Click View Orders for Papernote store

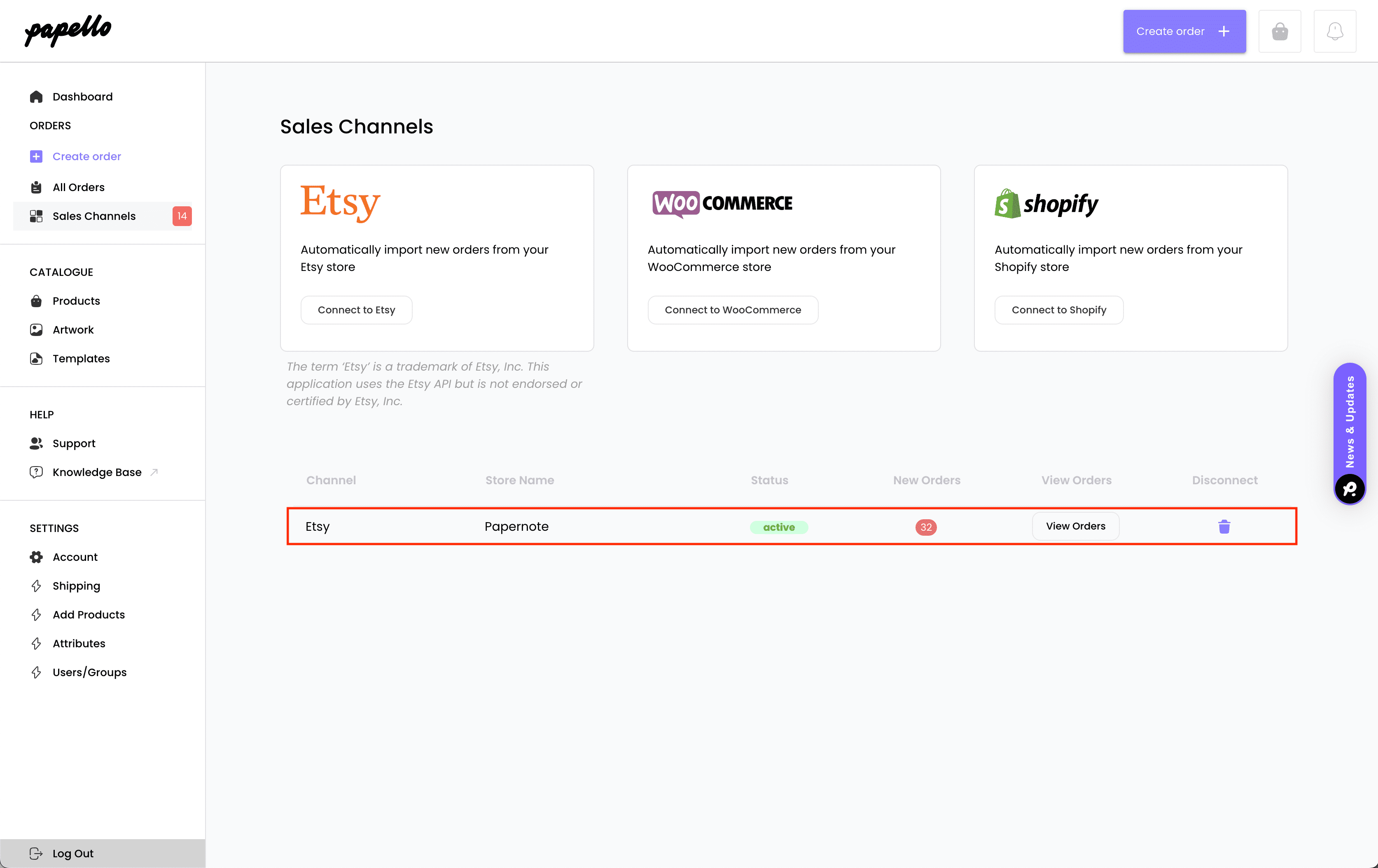[1075, 526]
